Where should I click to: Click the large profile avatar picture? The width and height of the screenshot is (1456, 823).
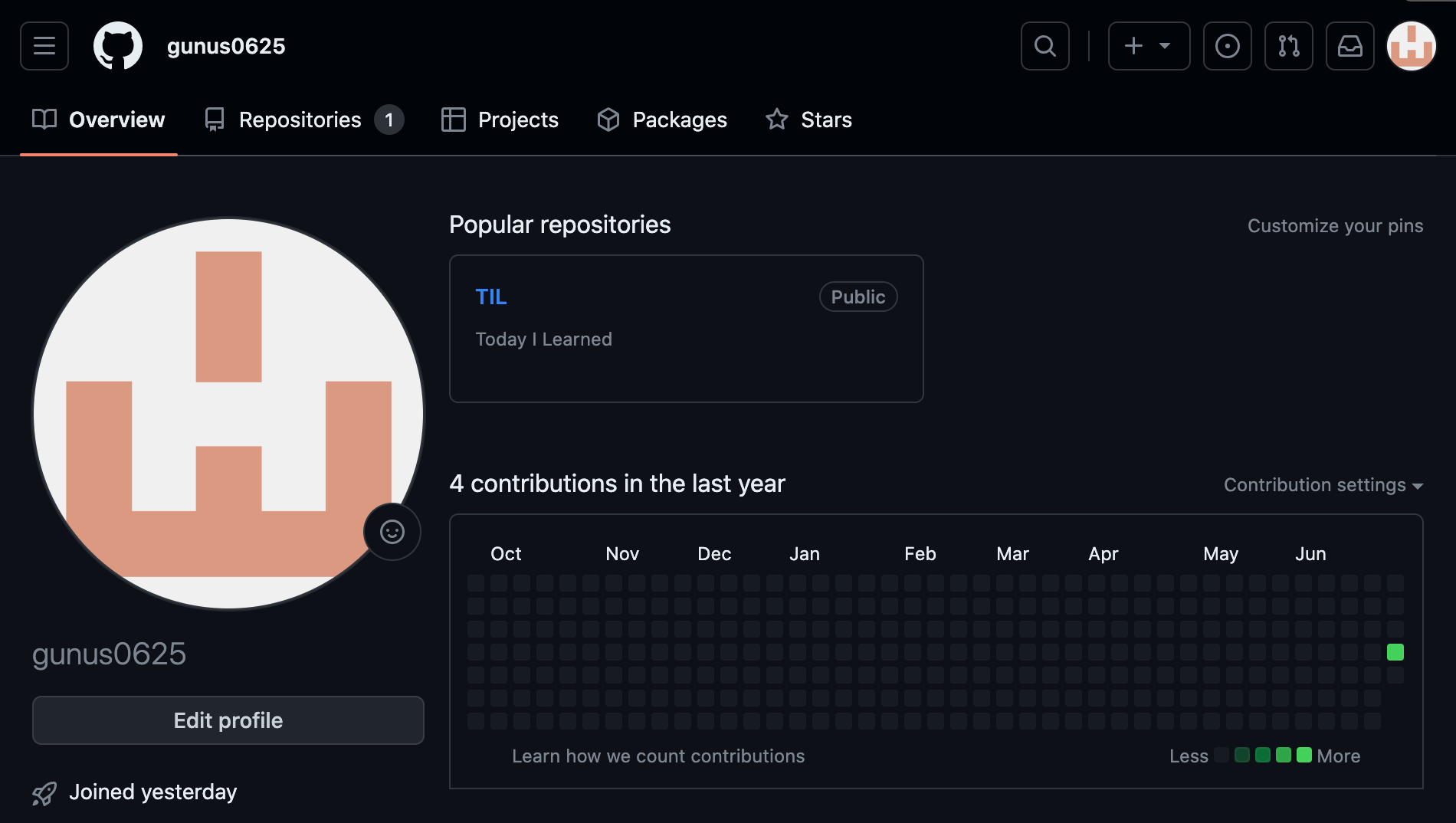pyautogui.click(x=228, y=414)
